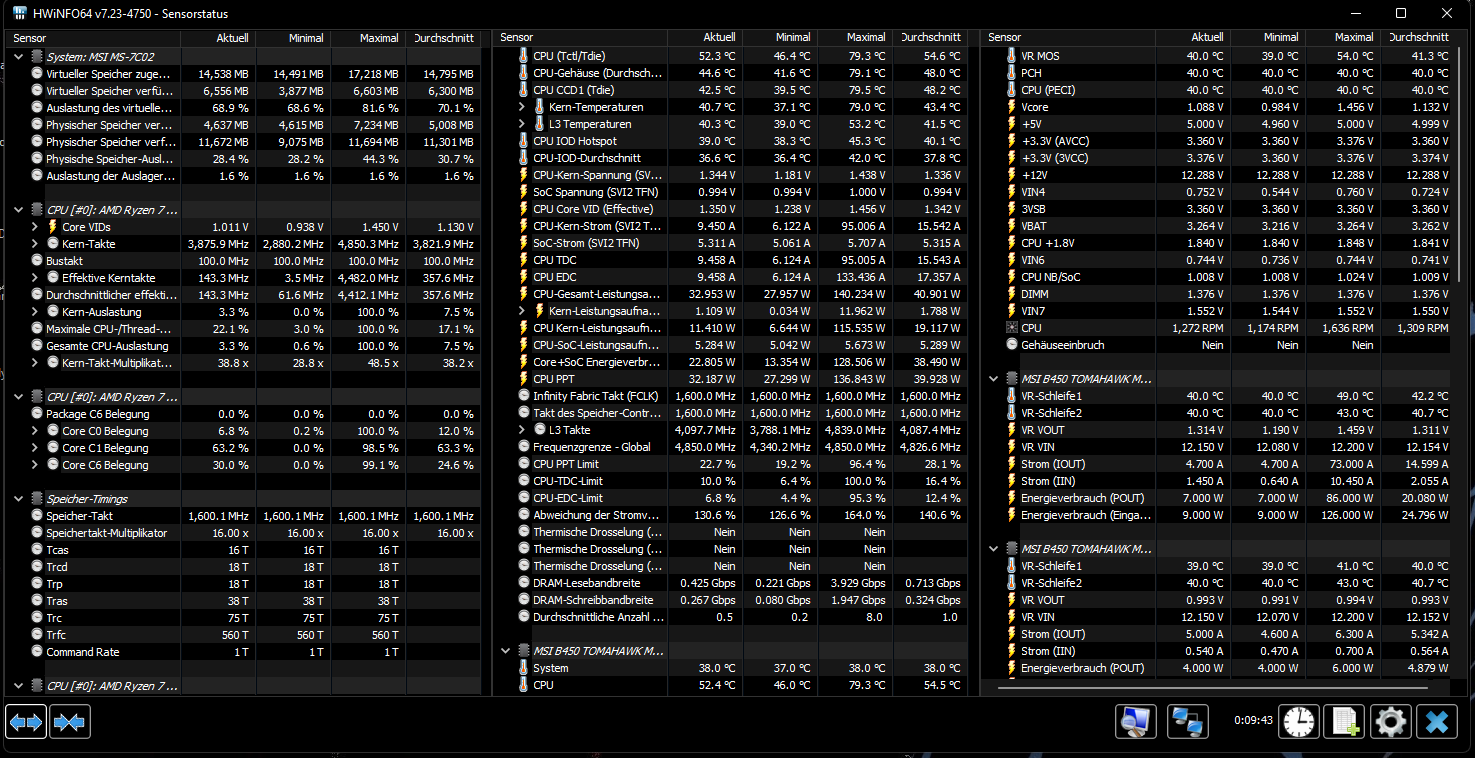Select the Frequenzgrenze - Global row
Screen dimensions: 1475x758
click(731, 447)
